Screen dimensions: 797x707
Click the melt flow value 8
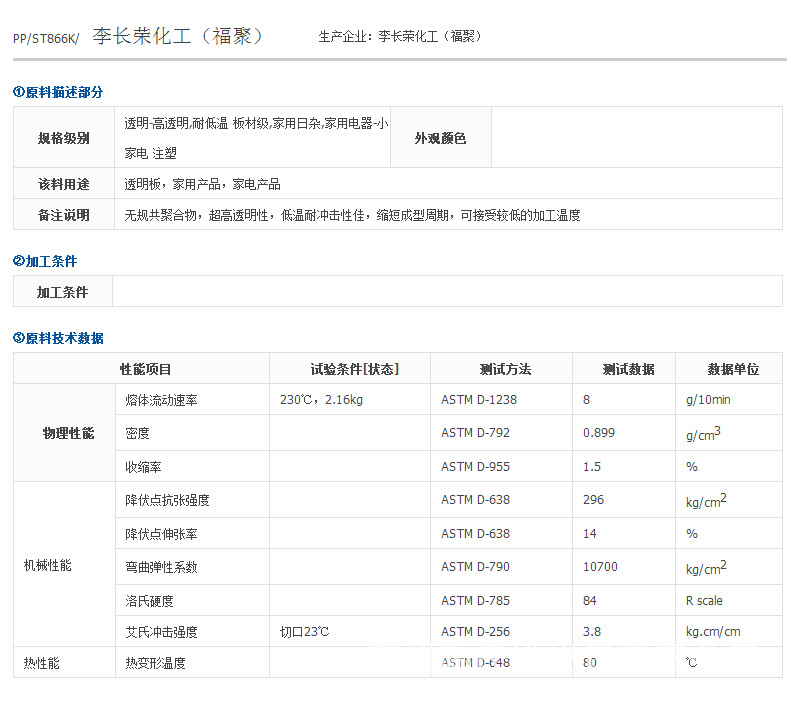(x=587, y=400)
